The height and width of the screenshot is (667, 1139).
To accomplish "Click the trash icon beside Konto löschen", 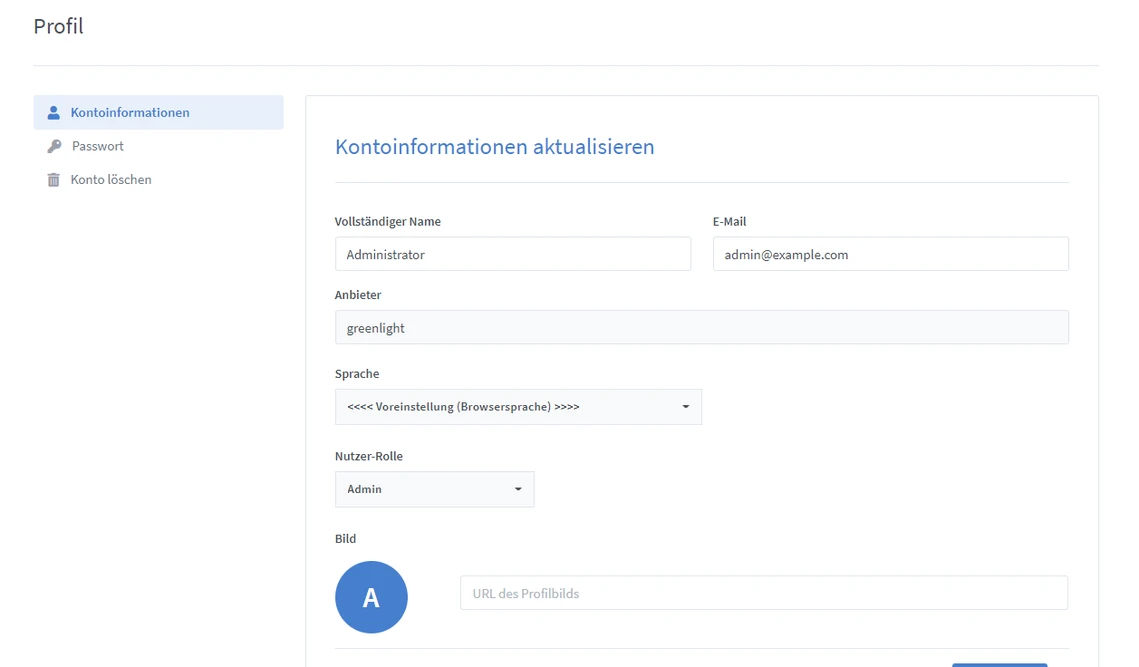I will (54, 180).
